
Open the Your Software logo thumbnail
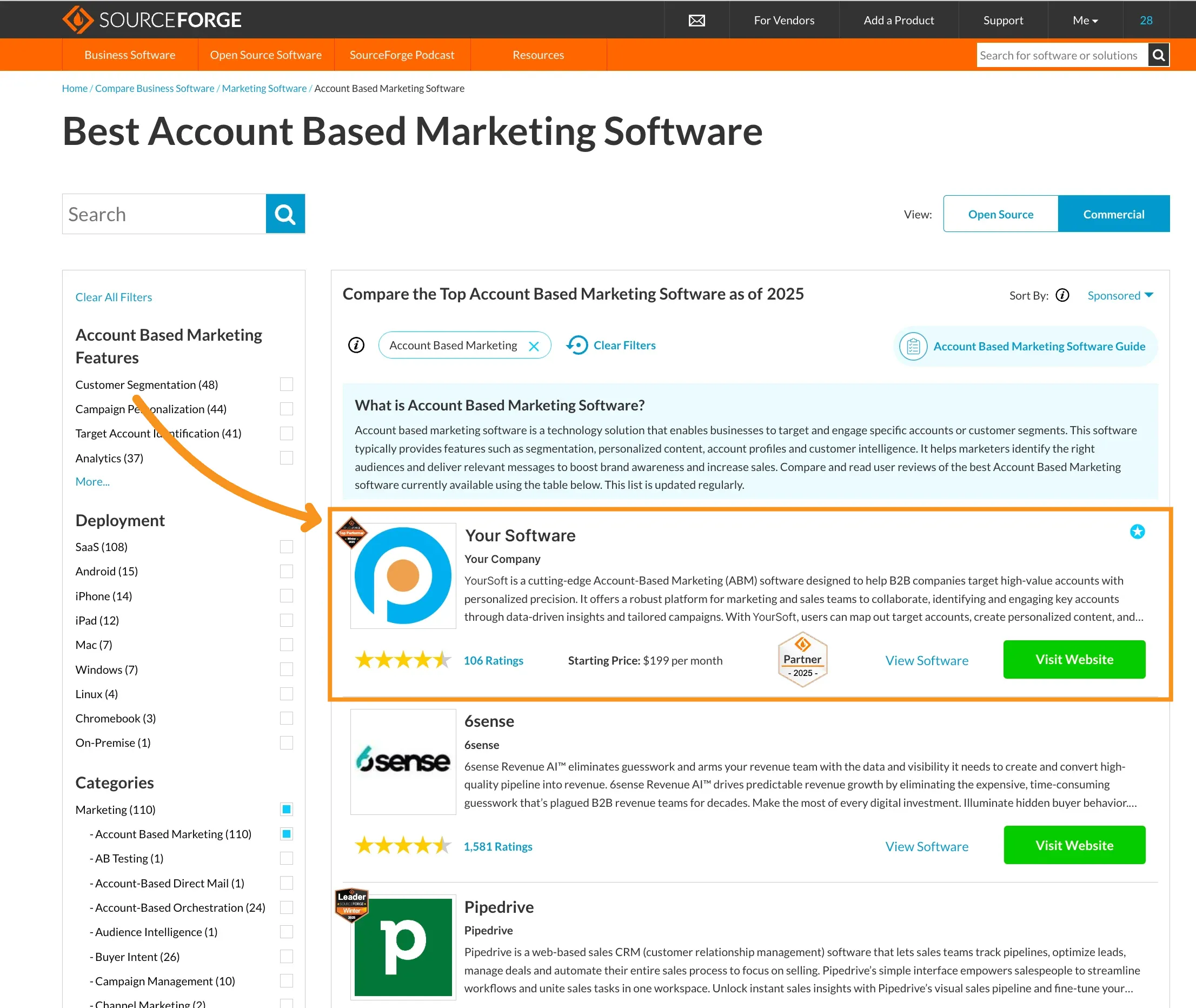(x=403, y=575)
